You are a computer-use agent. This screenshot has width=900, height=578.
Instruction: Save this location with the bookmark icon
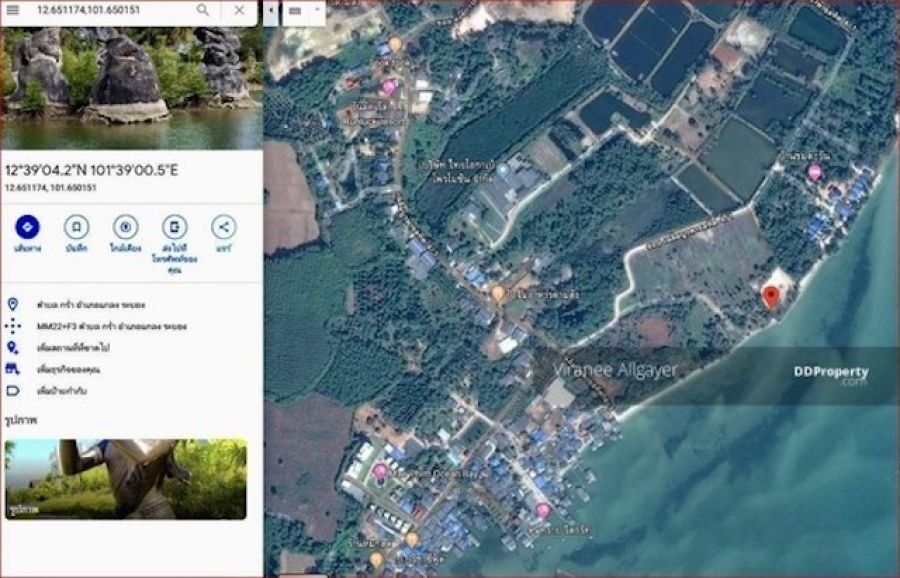pyautogui.click(x=76, y=226)
